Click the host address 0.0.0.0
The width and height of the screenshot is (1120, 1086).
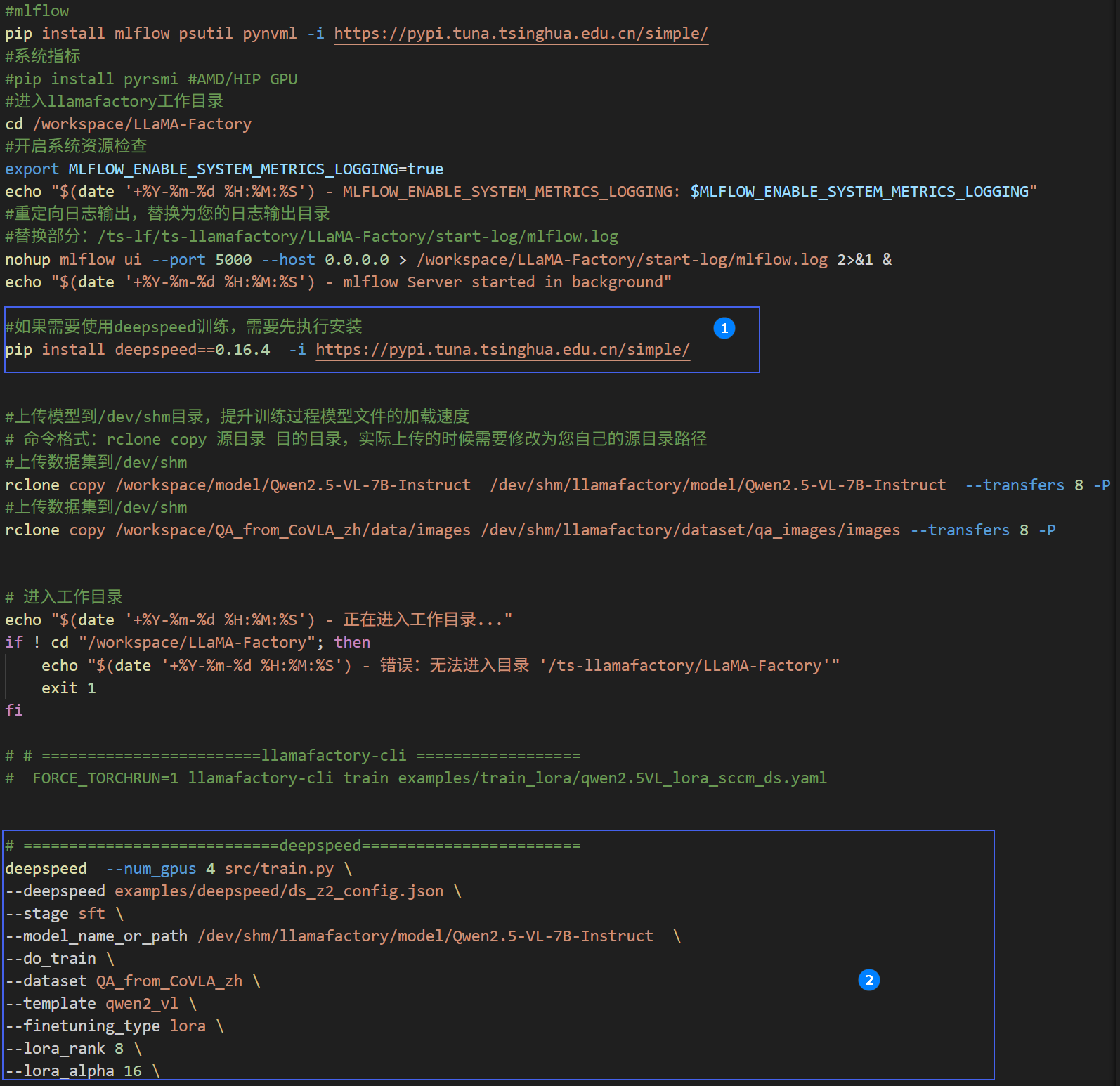(356, 260)
